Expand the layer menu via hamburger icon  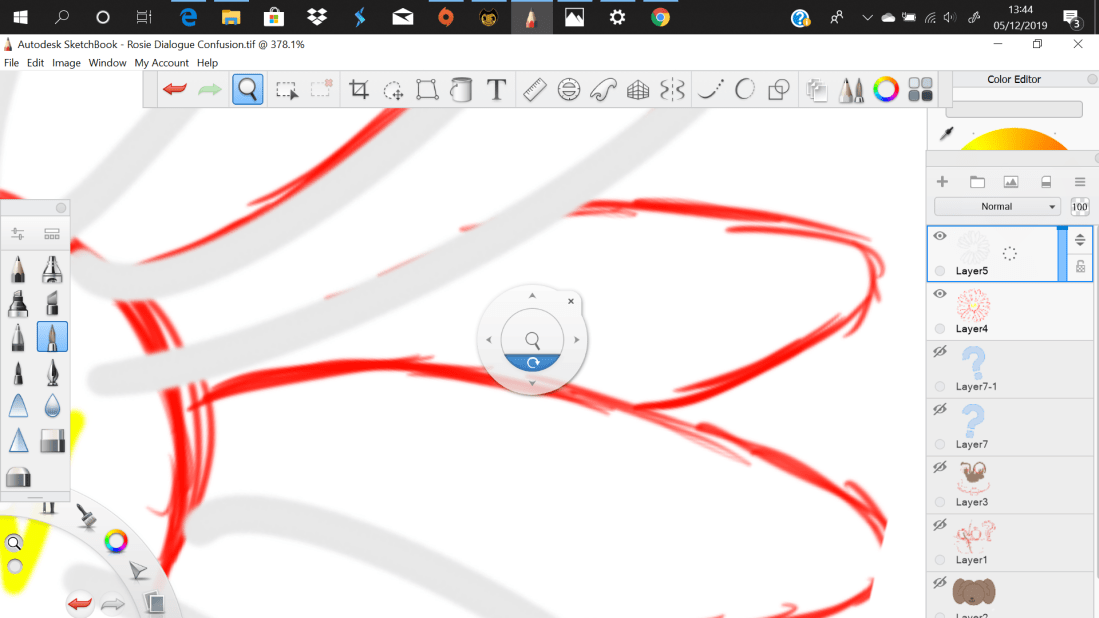pyautogui.click(x=1078, y=182)
